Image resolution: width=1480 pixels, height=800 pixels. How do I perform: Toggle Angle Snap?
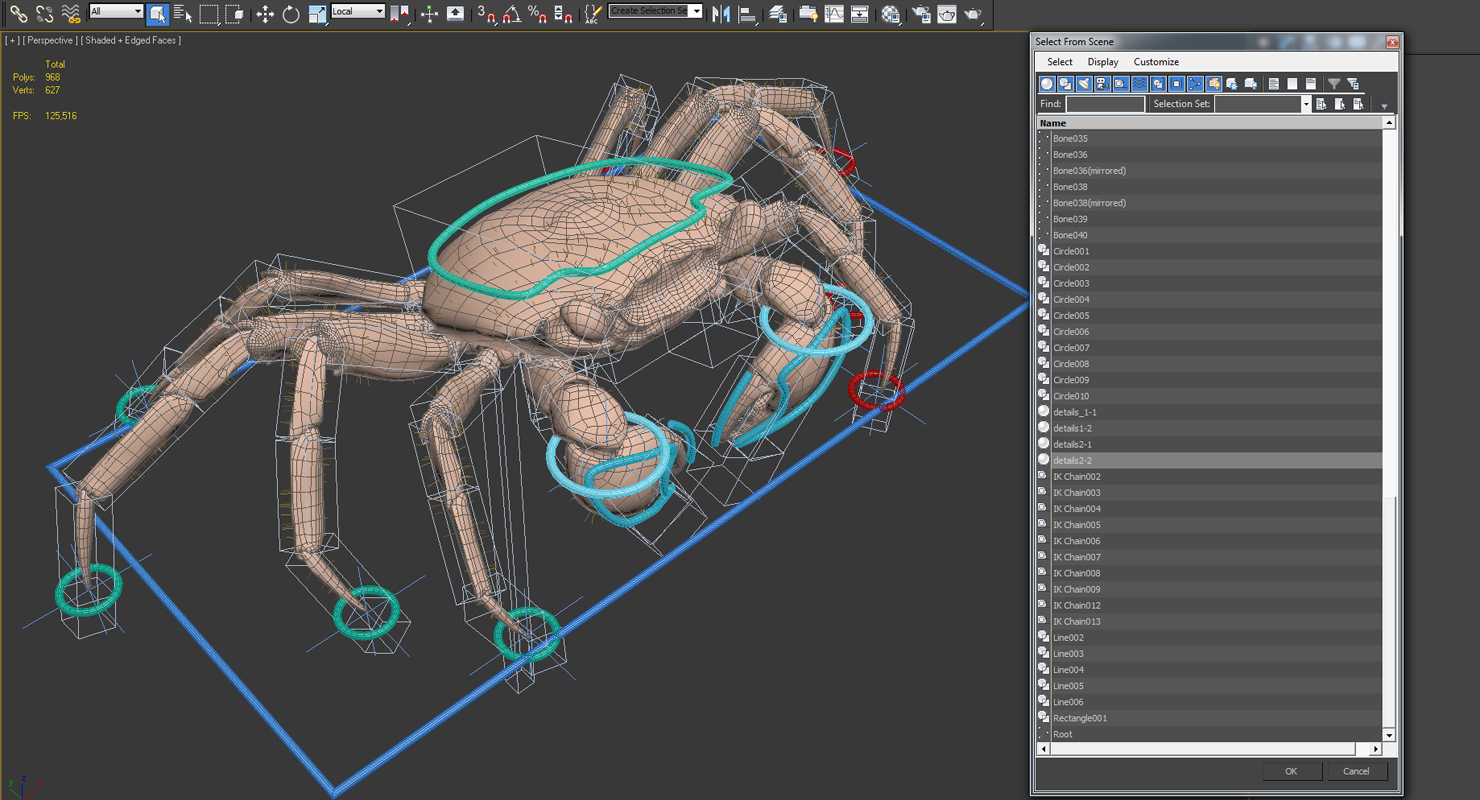pyautogui.click(x=512, y=14)
